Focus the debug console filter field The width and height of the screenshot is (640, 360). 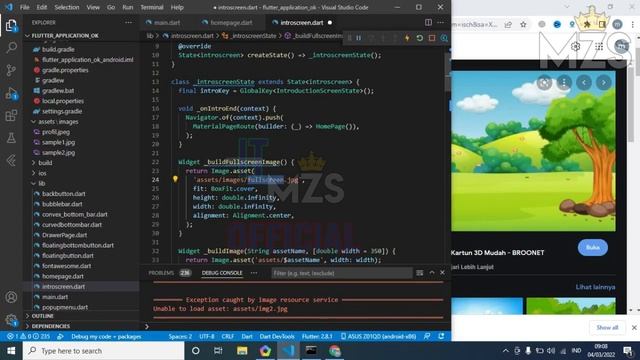[x=342, y=273]
